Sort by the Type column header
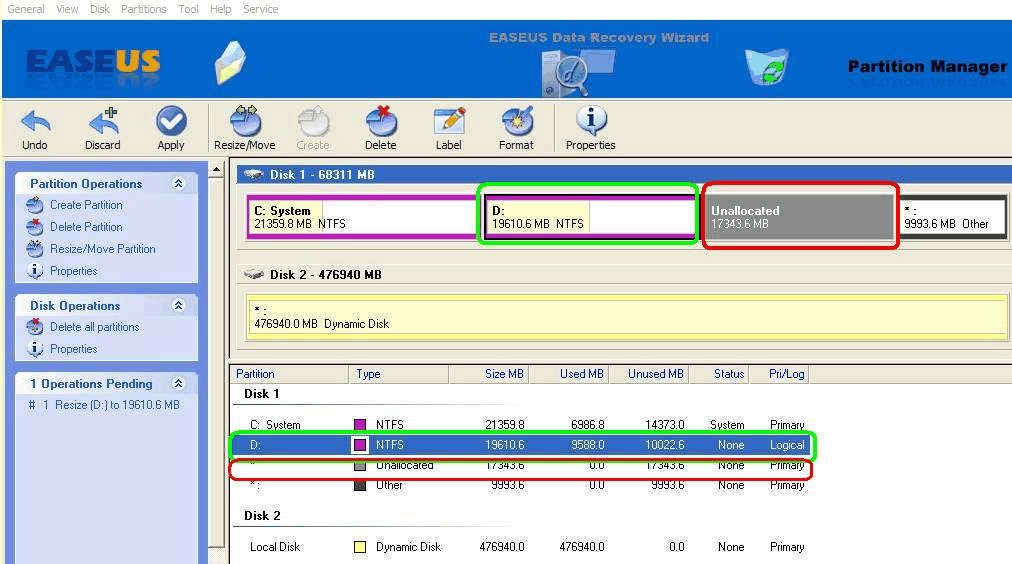The width and height of the screenshot is (1012, 564). [398, 374]
